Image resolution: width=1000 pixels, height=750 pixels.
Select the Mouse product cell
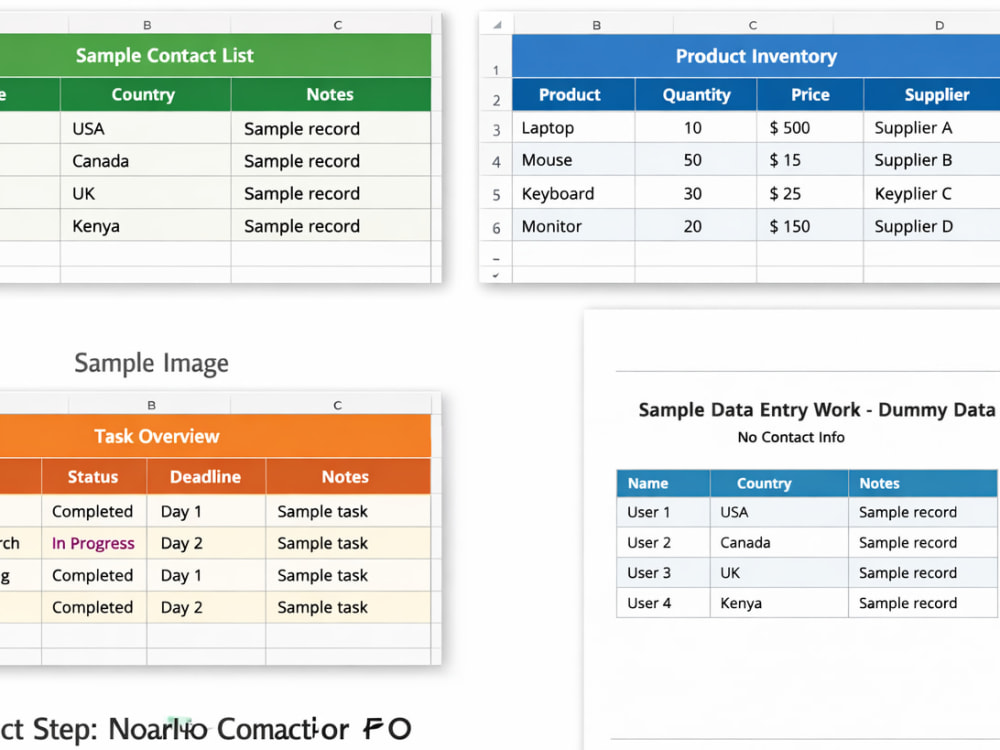click(573, 160)
